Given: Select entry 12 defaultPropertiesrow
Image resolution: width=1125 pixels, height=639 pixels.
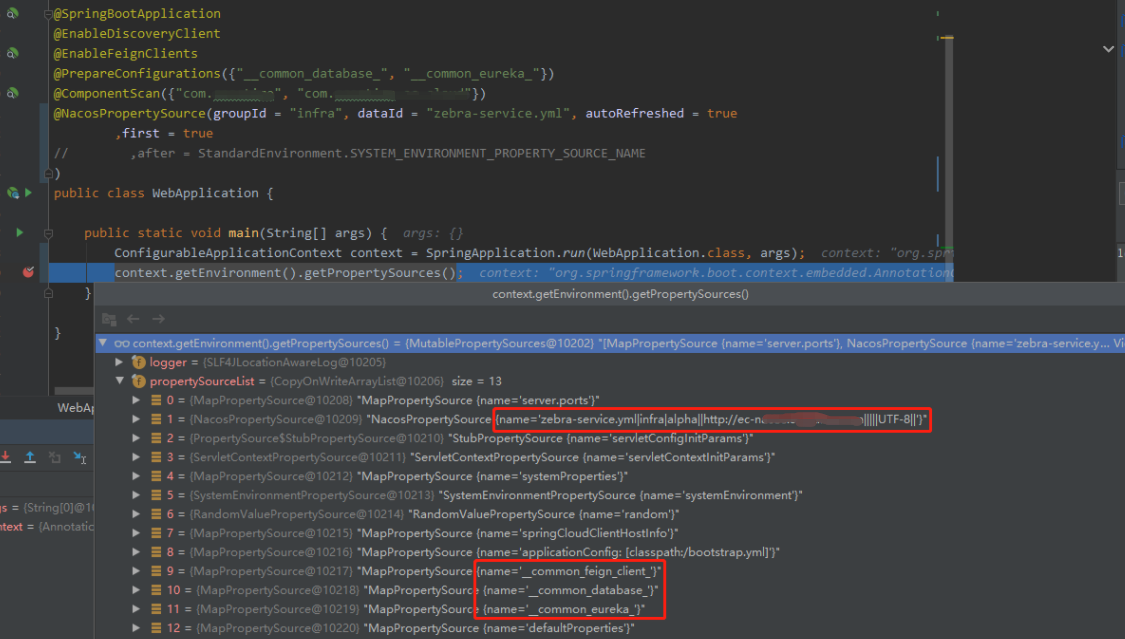Looking at the screenshot, I should click(x=610, y=628).
